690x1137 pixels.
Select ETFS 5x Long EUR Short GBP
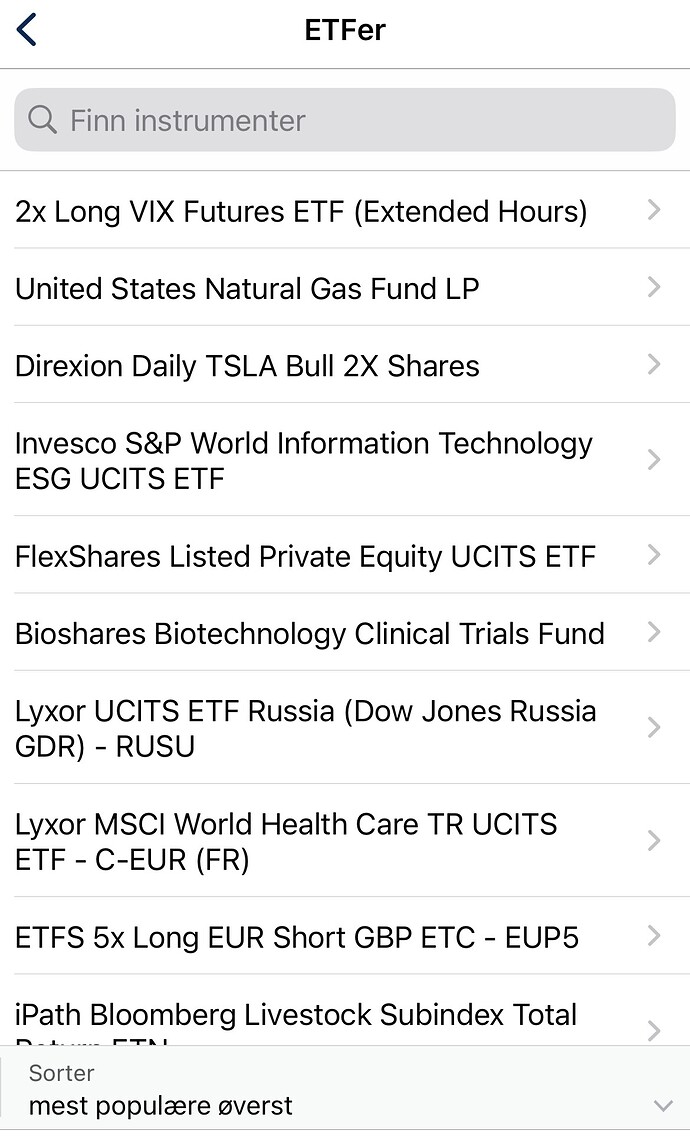(297, 937)
